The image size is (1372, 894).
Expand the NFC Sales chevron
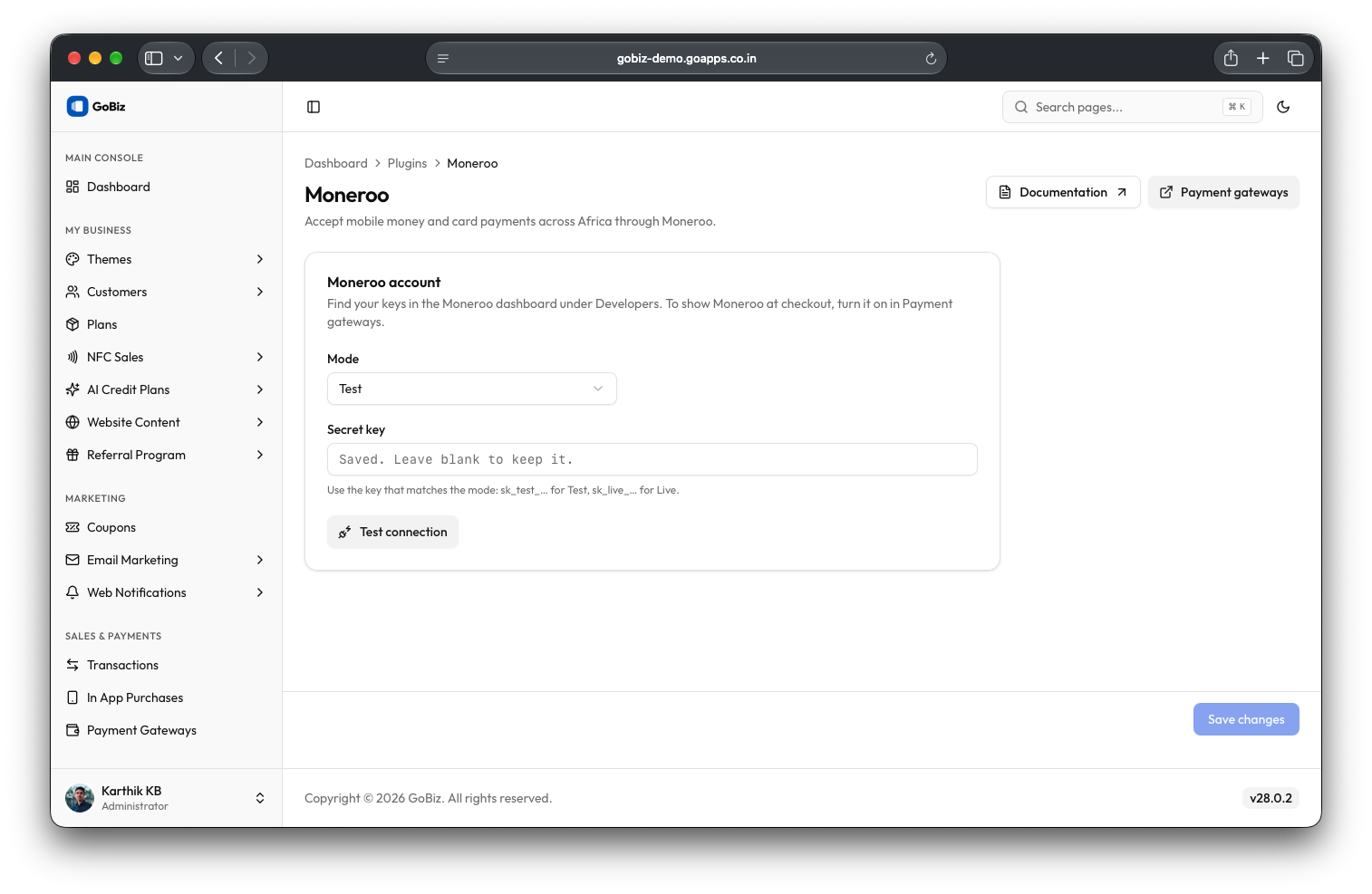(260, 357)
